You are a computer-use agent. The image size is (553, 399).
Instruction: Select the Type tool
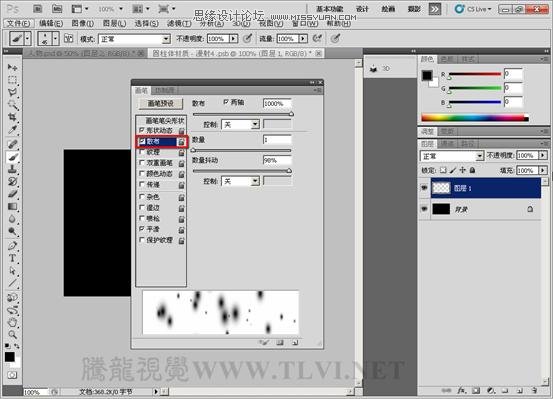tap(12, 258)
